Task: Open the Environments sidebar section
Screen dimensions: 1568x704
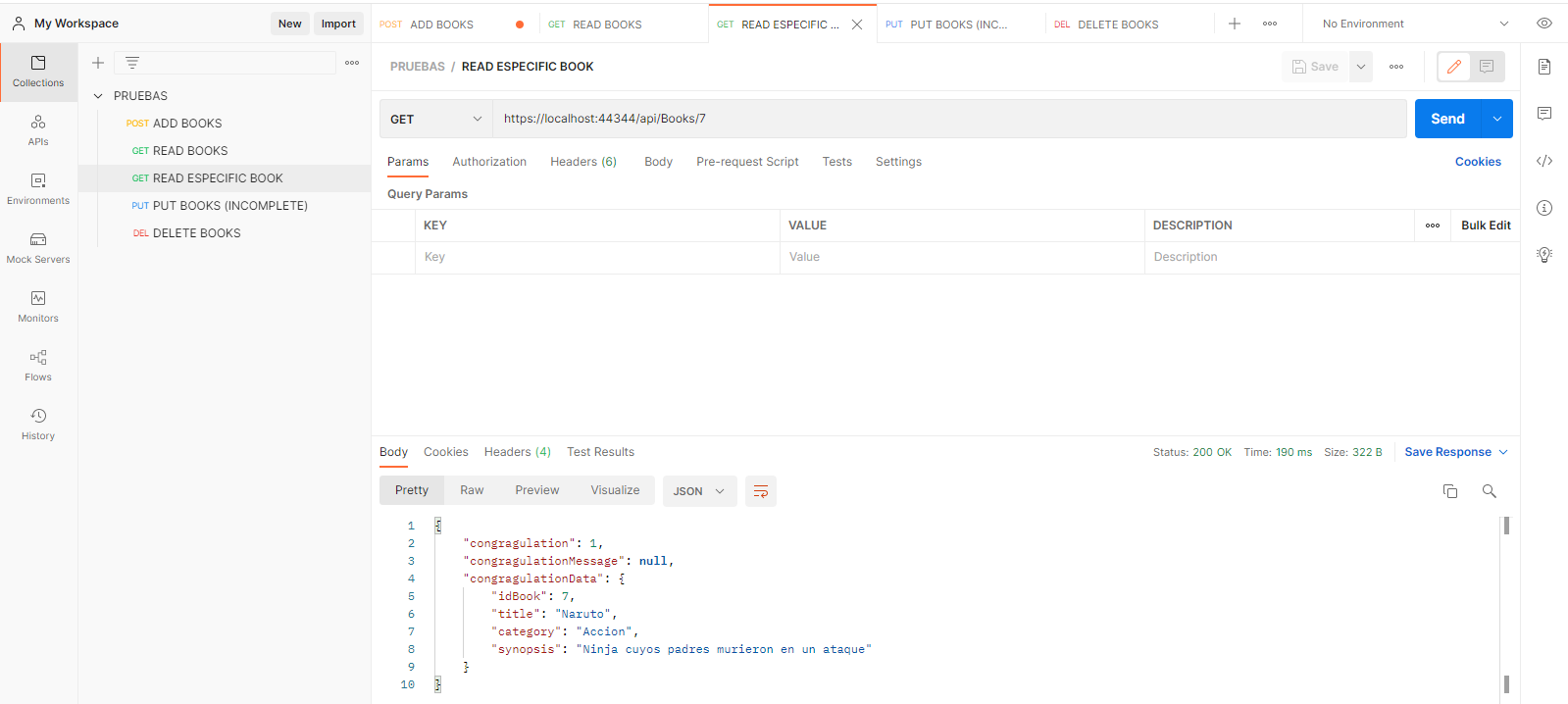Action: pyautogui.click(x=38, y=189)
